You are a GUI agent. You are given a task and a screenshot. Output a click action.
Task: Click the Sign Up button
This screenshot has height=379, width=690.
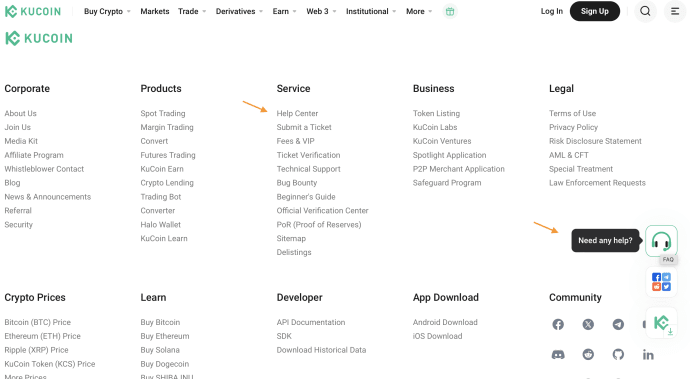point(595,11)
